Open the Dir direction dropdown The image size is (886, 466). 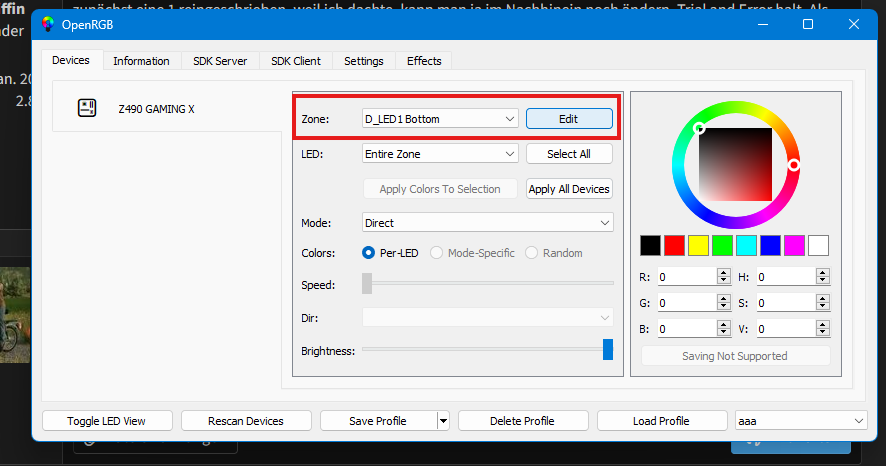(x=487, y=317)
